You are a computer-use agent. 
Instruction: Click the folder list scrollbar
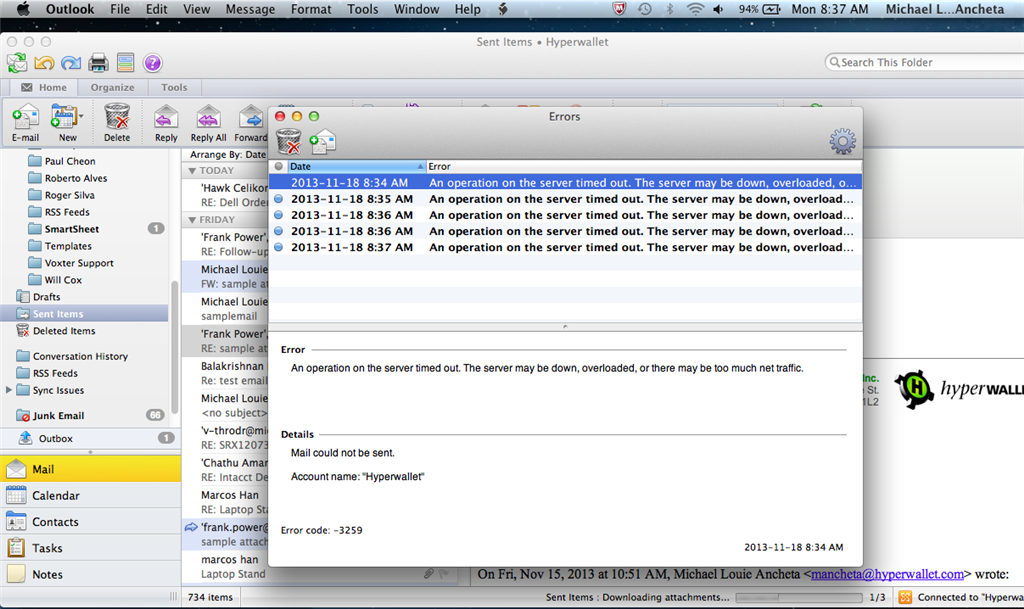click(174, 346)
